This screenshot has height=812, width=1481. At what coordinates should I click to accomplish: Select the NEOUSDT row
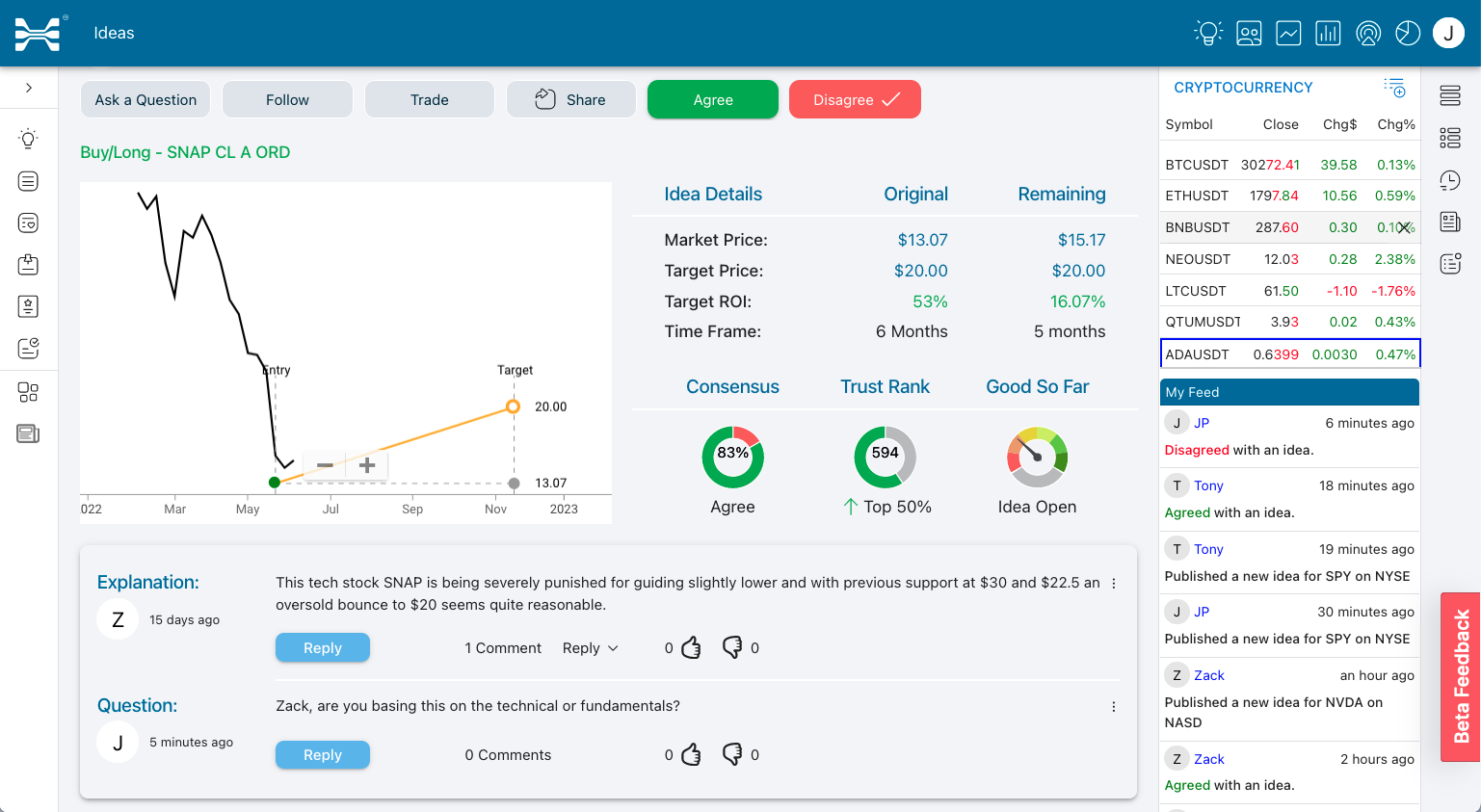click(1290, 259)
